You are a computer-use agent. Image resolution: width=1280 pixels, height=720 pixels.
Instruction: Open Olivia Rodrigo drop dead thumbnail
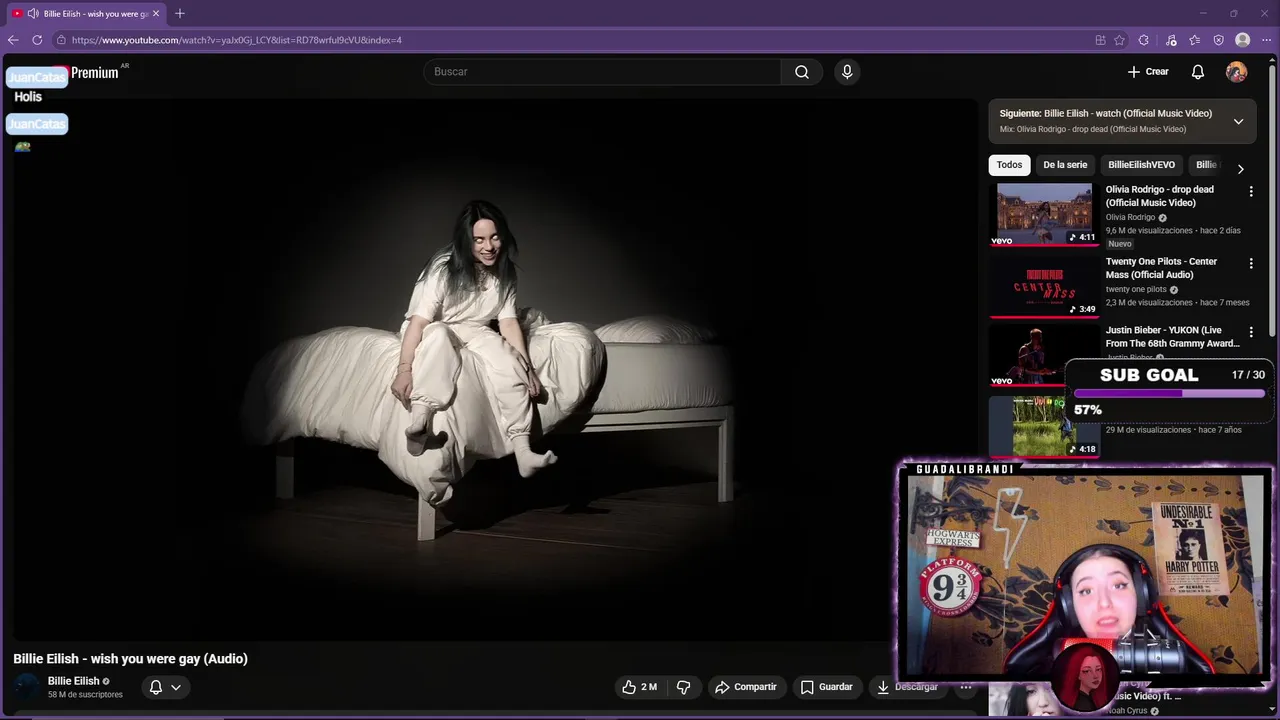pyautogui.click(x=1044, y=214)
